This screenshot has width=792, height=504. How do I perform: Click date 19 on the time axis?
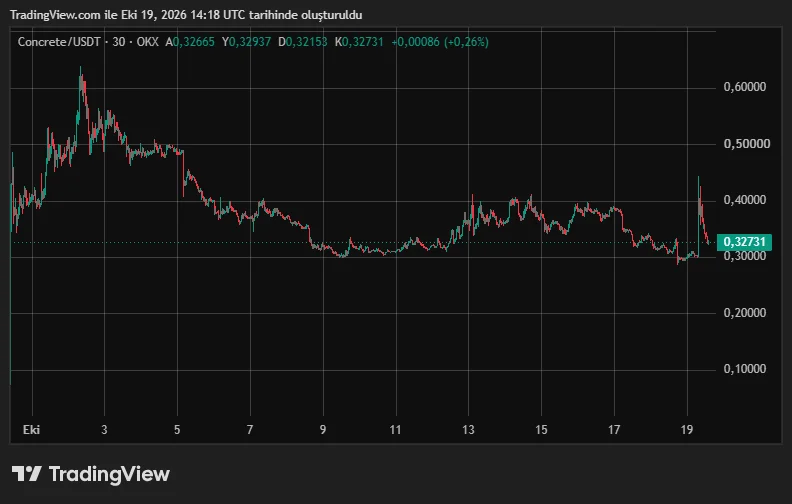[x=686, y=430]
